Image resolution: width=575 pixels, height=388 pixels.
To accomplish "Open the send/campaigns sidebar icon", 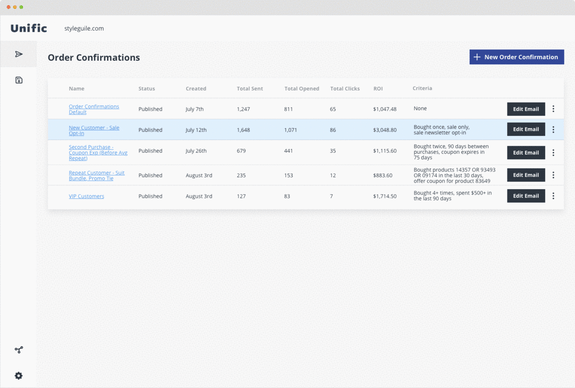I will tap(19, 54).
